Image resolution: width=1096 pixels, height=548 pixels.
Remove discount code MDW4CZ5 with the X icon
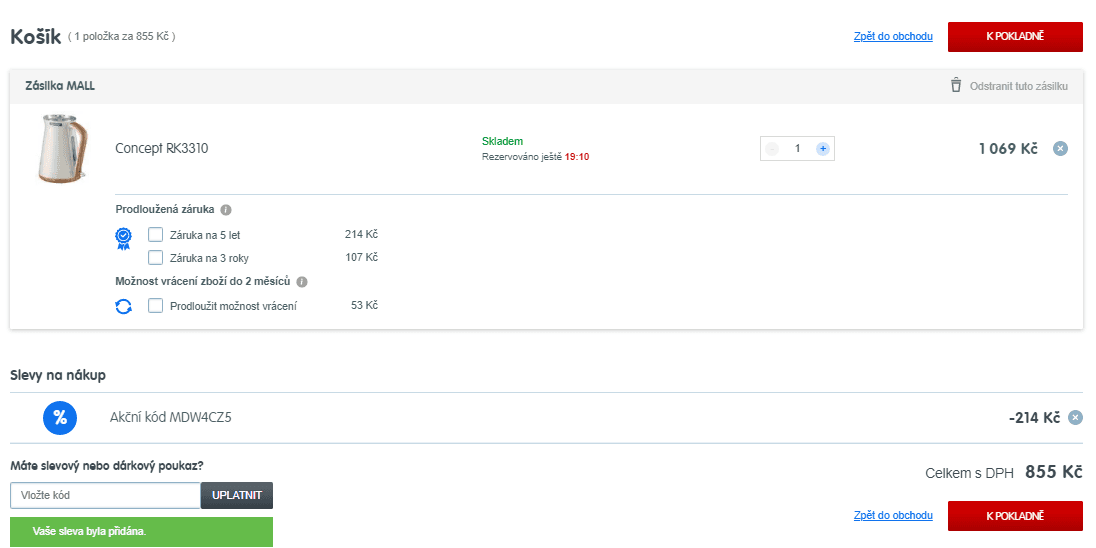[x=1076, y=418]
